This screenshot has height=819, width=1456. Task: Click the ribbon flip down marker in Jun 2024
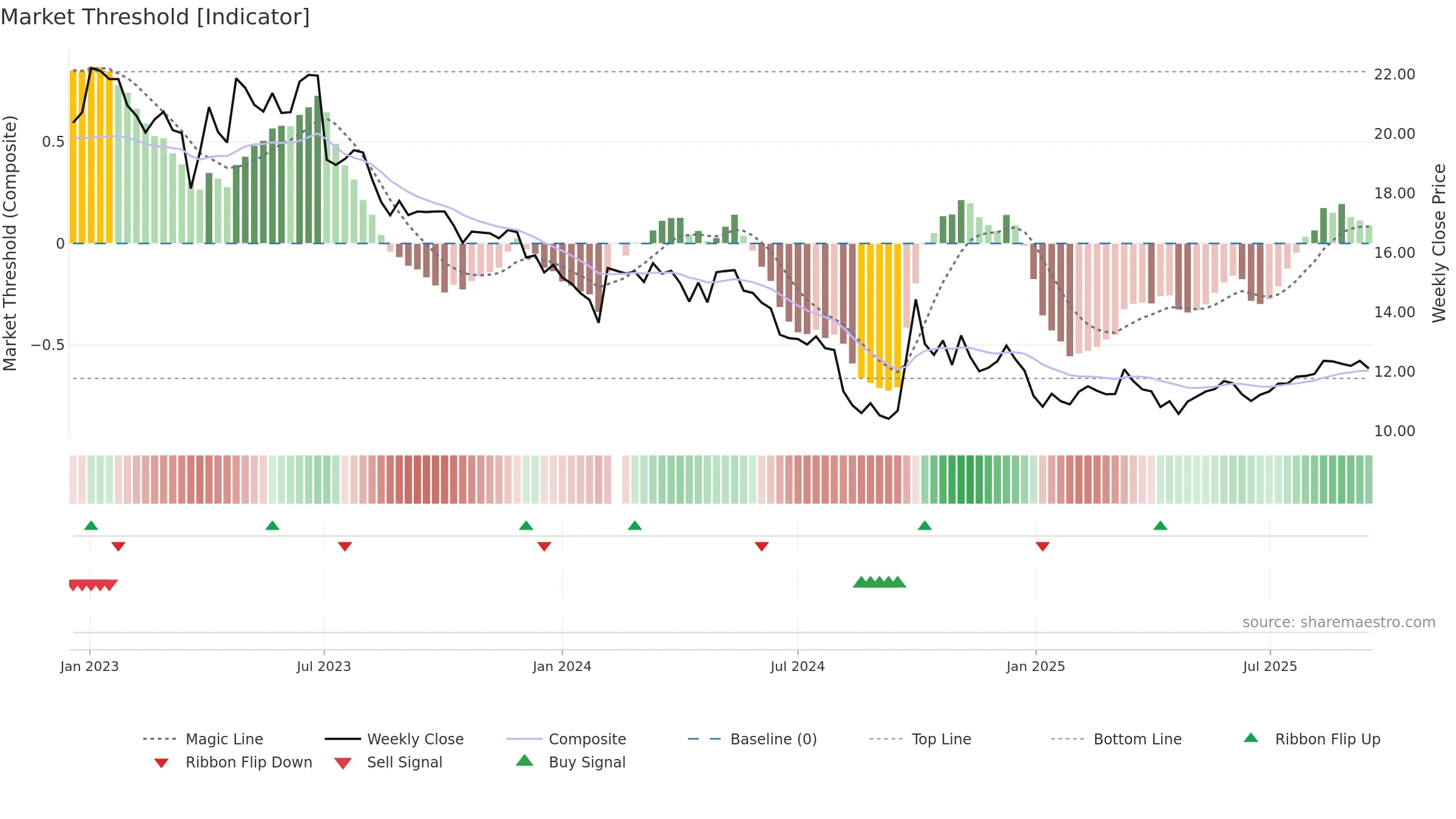(761, 547)
